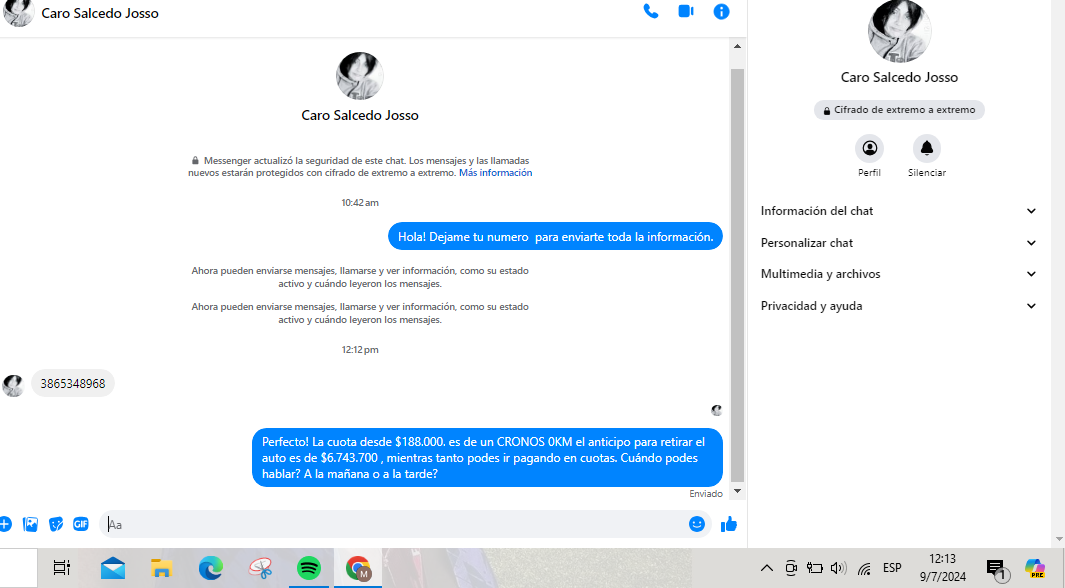Click profile picture at top of conversation
The image size is (1065, 588).
coord(360,76)
